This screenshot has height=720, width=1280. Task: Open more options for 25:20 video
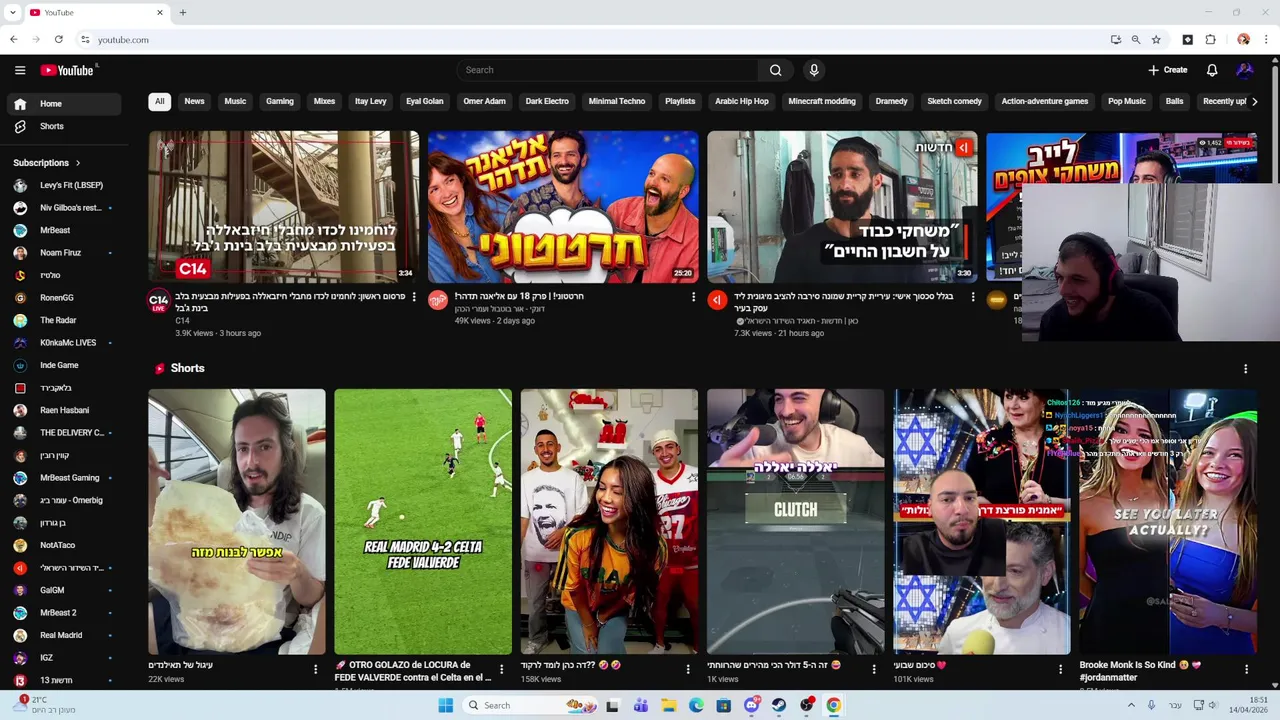[x=693, y=297]
